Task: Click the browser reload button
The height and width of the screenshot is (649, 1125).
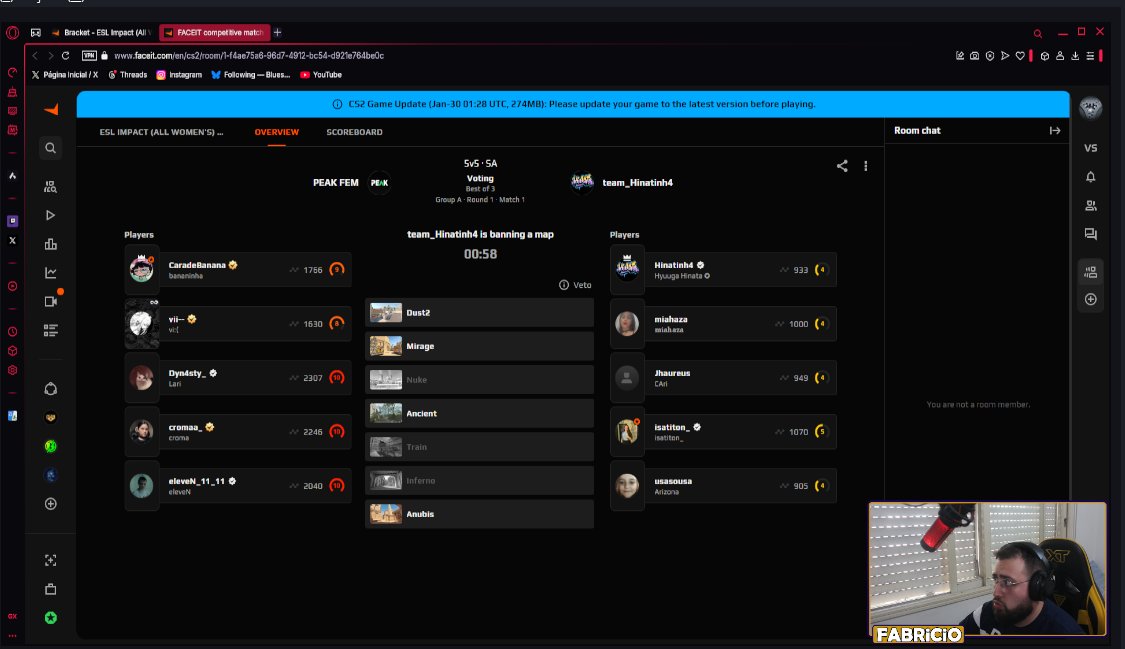Action: (65, 55)
